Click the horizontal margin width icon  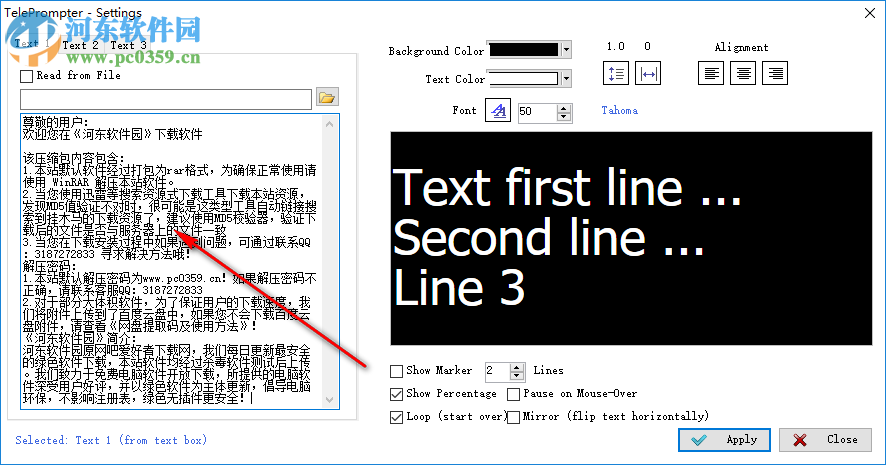point(648,73)
